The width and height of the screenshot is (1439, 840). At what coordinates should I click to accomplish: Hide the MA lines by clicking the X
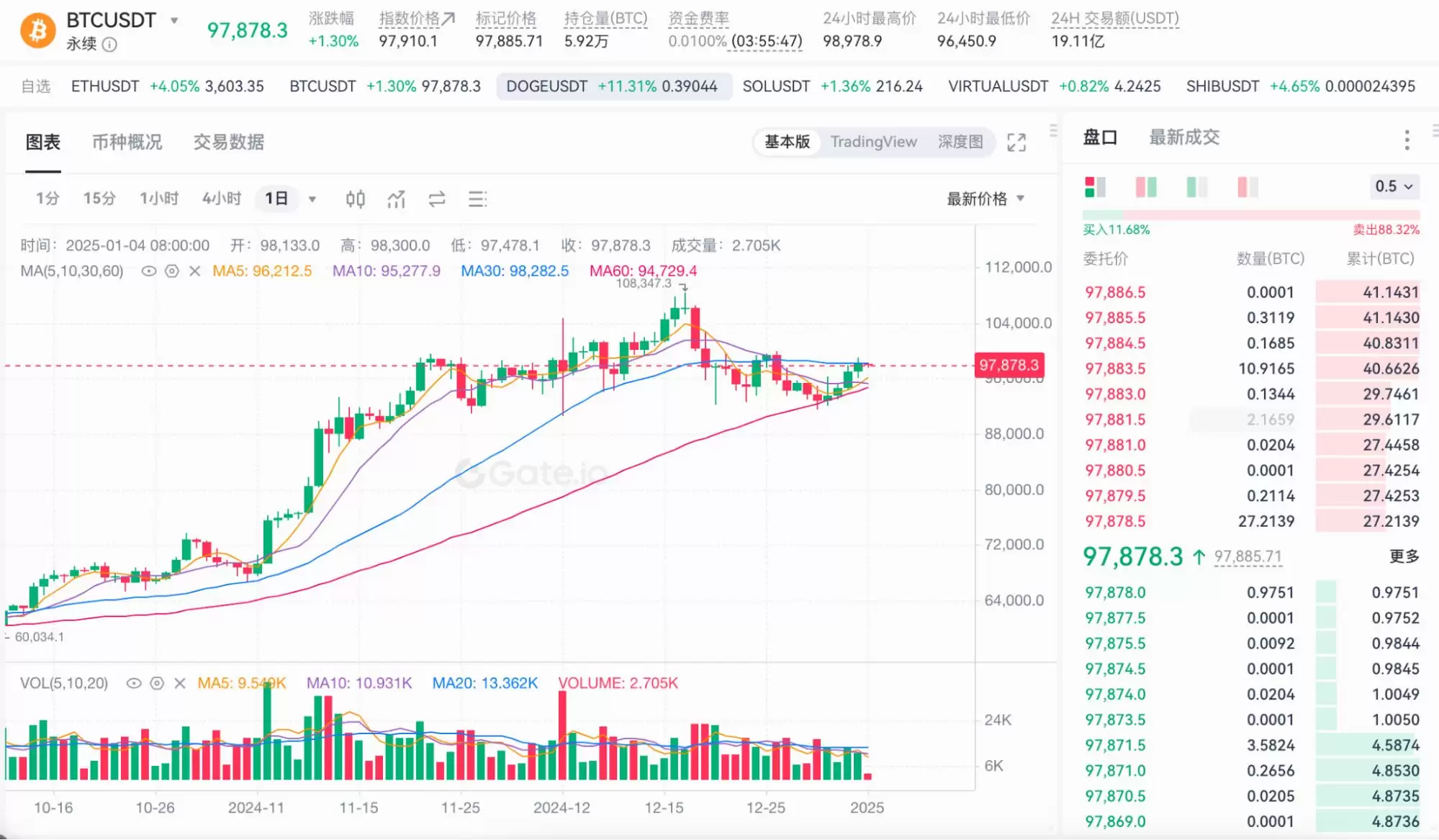(x=192, y=271)
